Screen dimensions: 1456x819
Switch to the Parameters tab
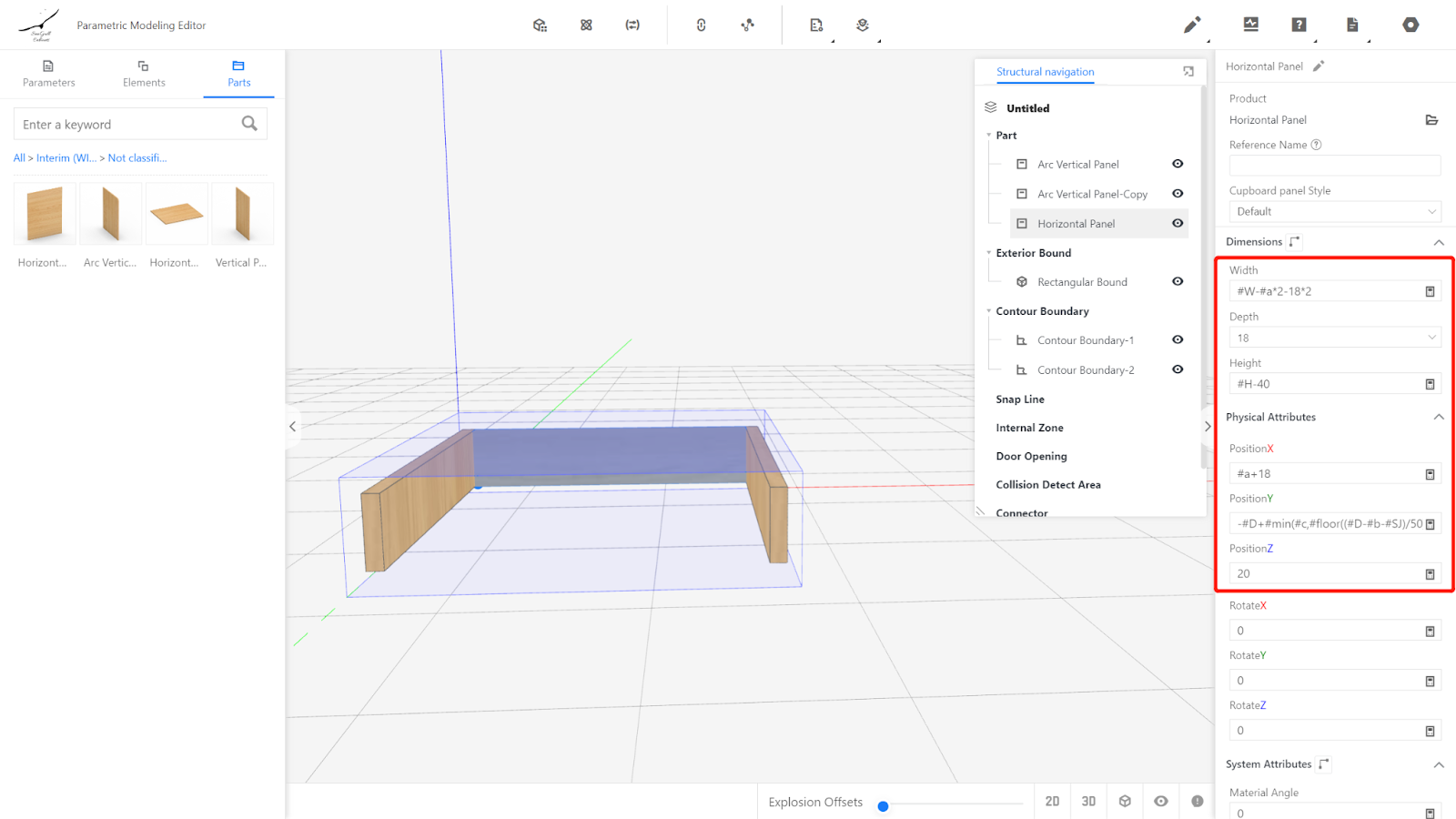click(49, 73)
